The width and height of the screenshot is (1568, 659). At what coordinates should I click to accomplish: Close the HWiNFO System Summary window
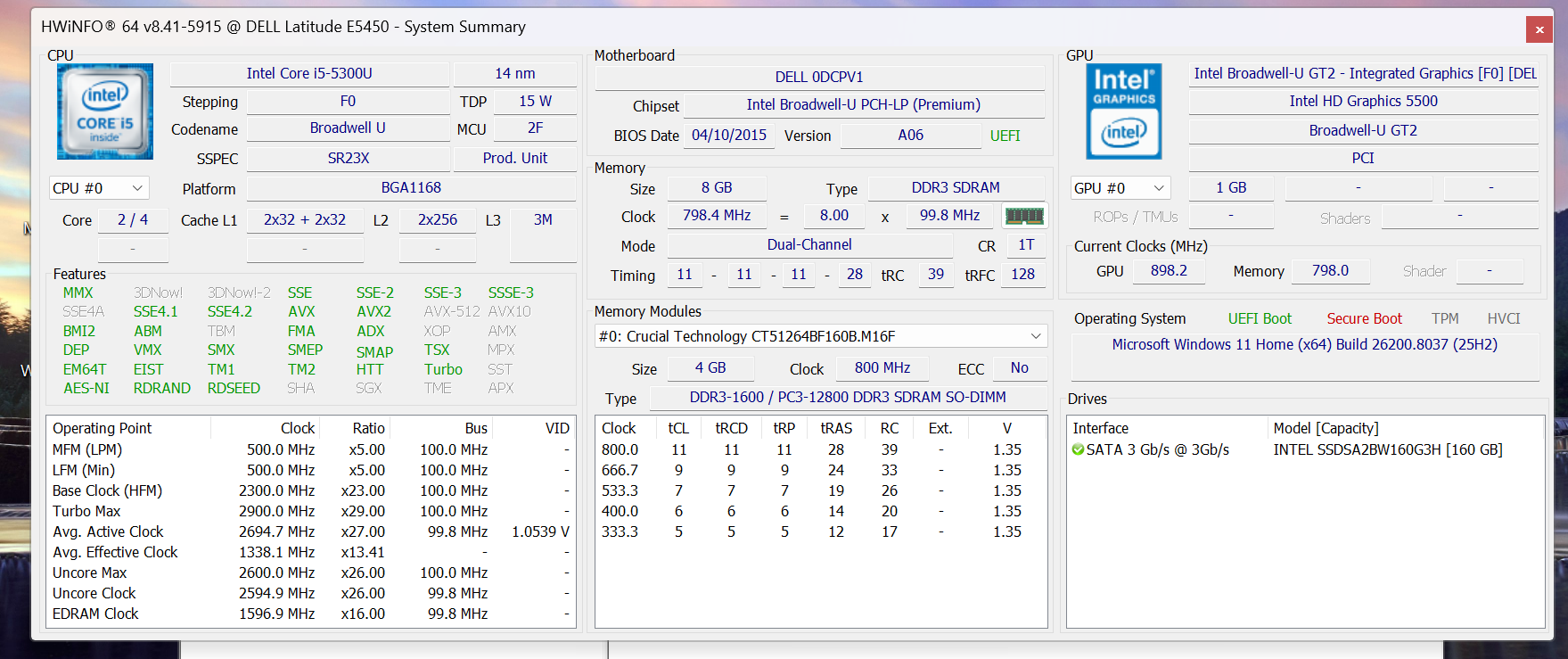[1539, 29]
